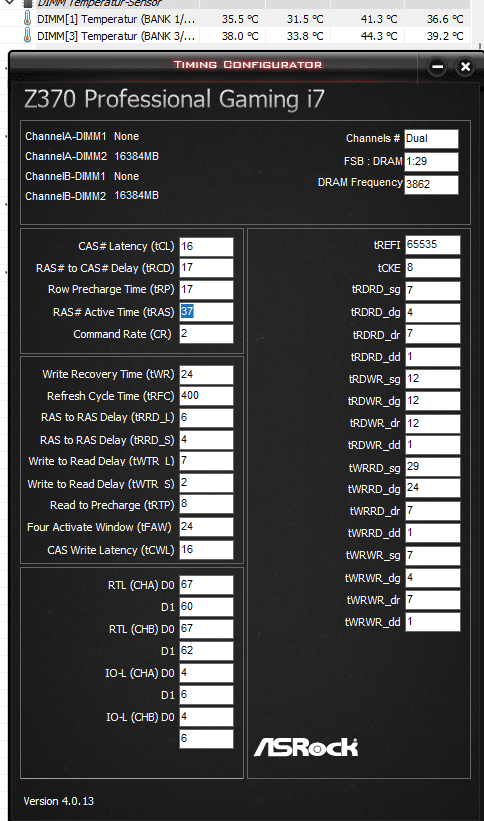Click the Command Rate (CR) field
The height and width of the screenshot is (821, 484).
click(x=206, y=334)
